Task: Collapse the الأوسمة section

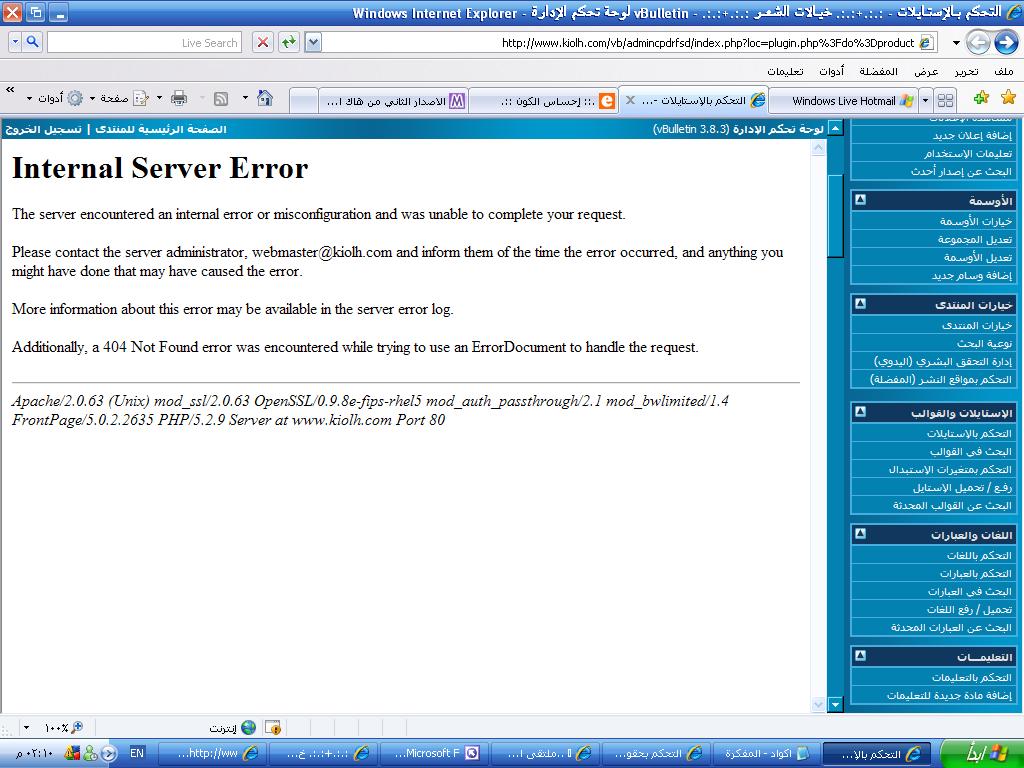Action: (861, 200)
